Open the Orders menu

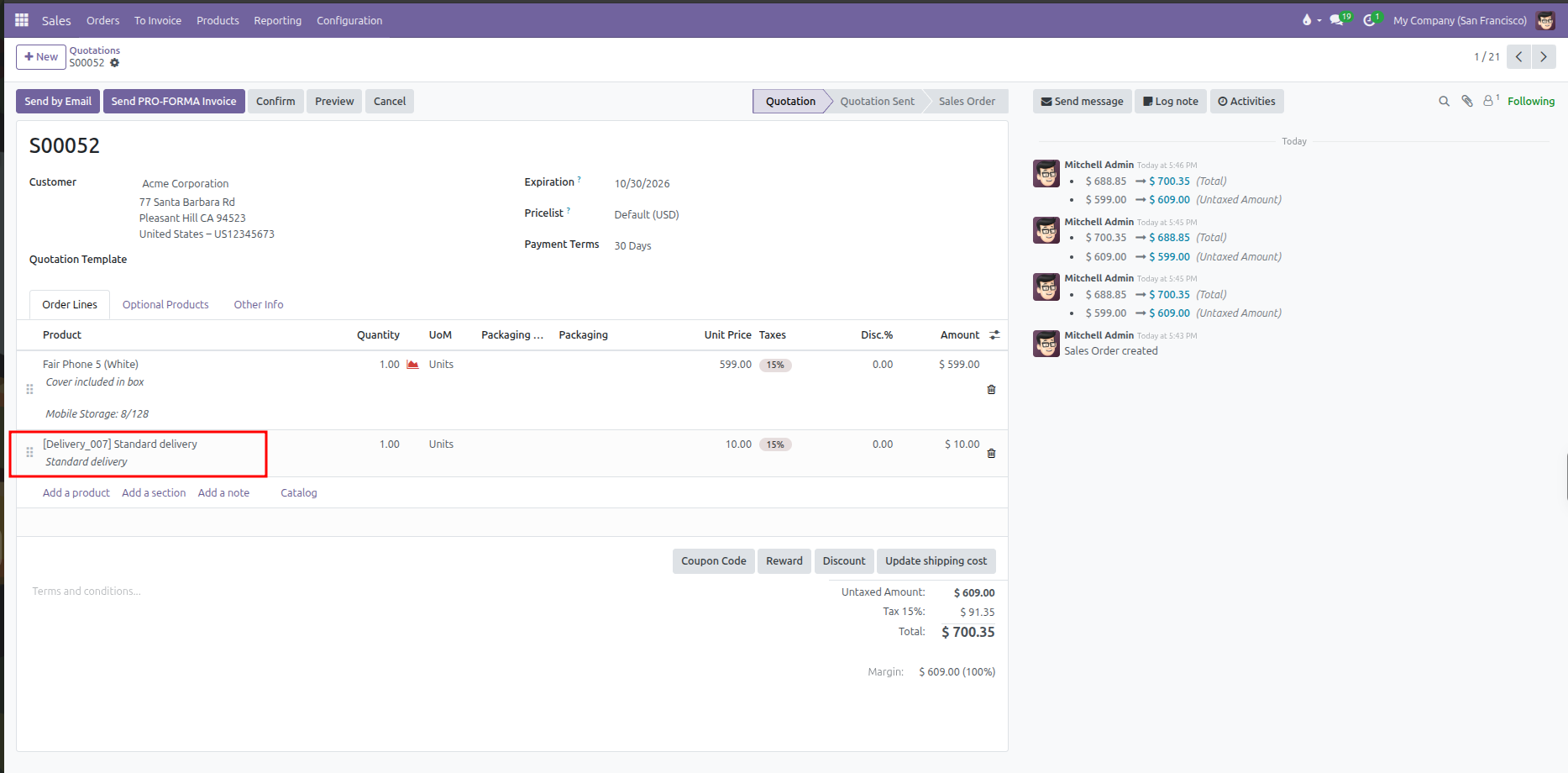(x=102, y=20)
